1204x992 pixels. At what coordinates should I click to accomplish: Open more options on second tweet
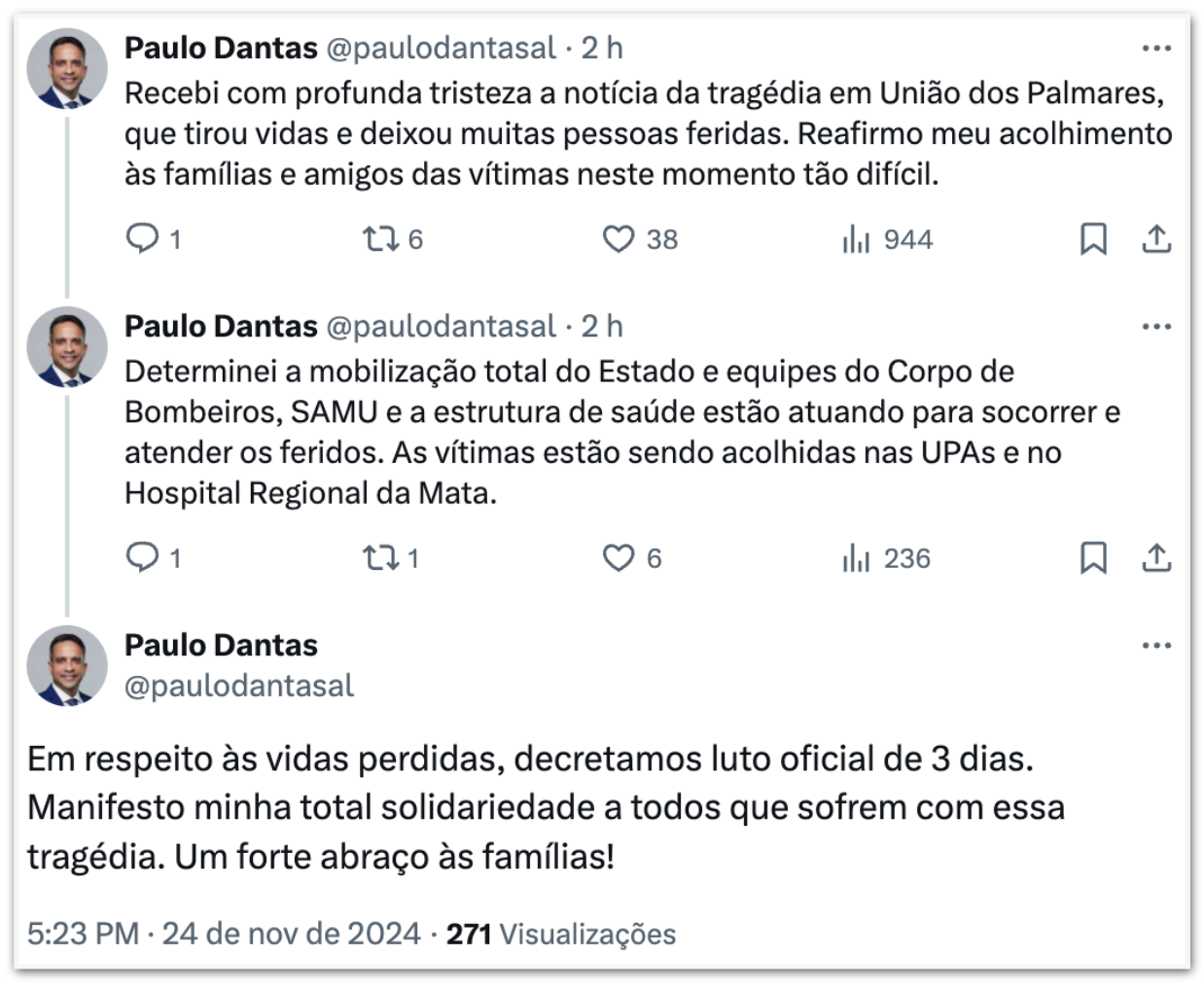(1155, 326)
